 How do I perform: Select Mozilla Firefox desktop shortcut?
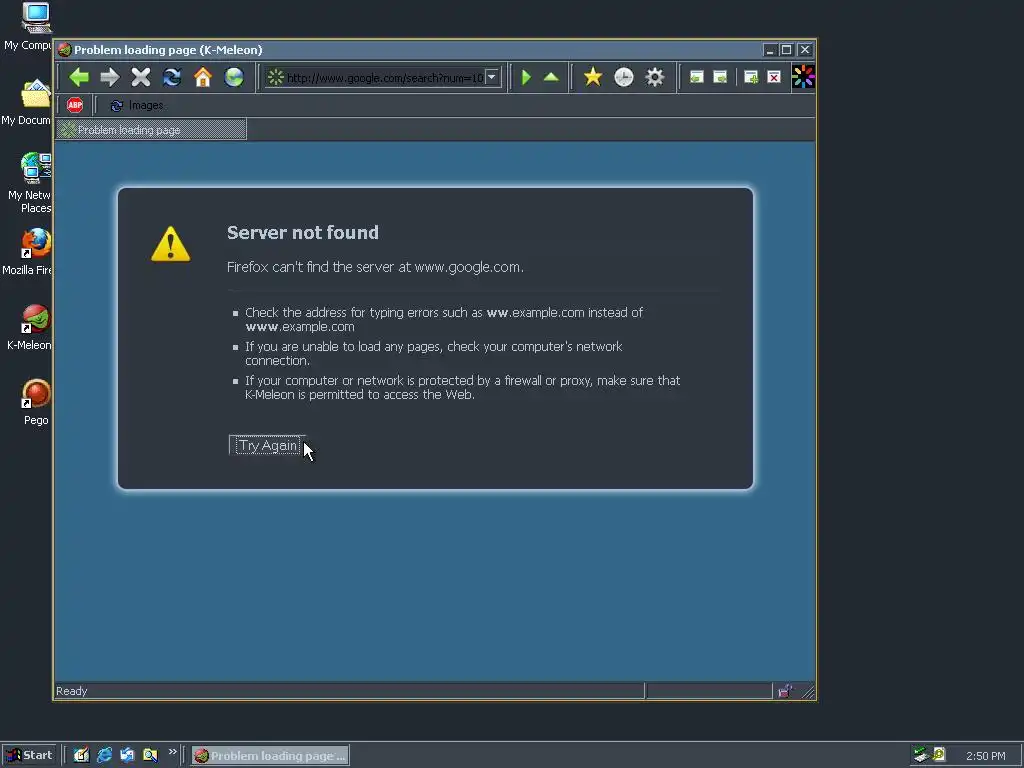pyautogui.click(x=35, y=251)
